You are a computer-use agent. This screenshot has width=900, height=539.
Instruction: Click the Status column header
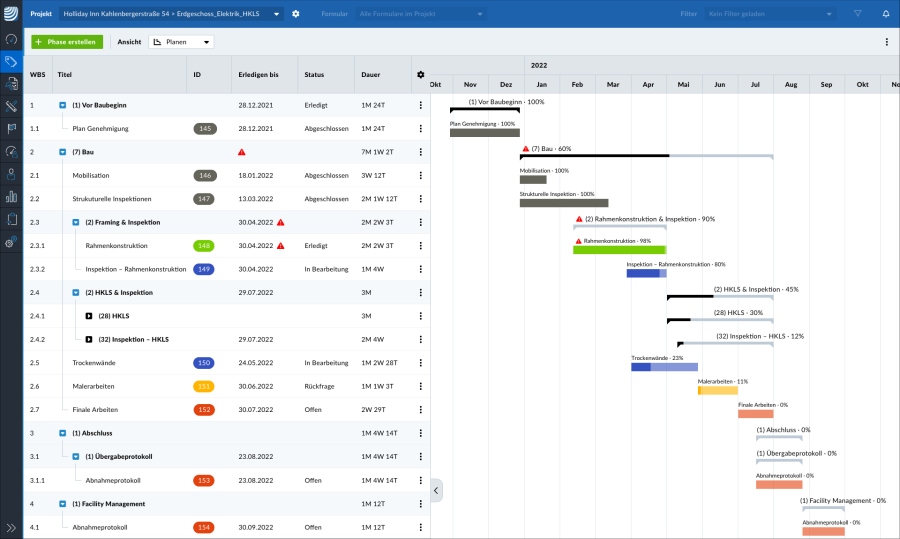(314, 75)
